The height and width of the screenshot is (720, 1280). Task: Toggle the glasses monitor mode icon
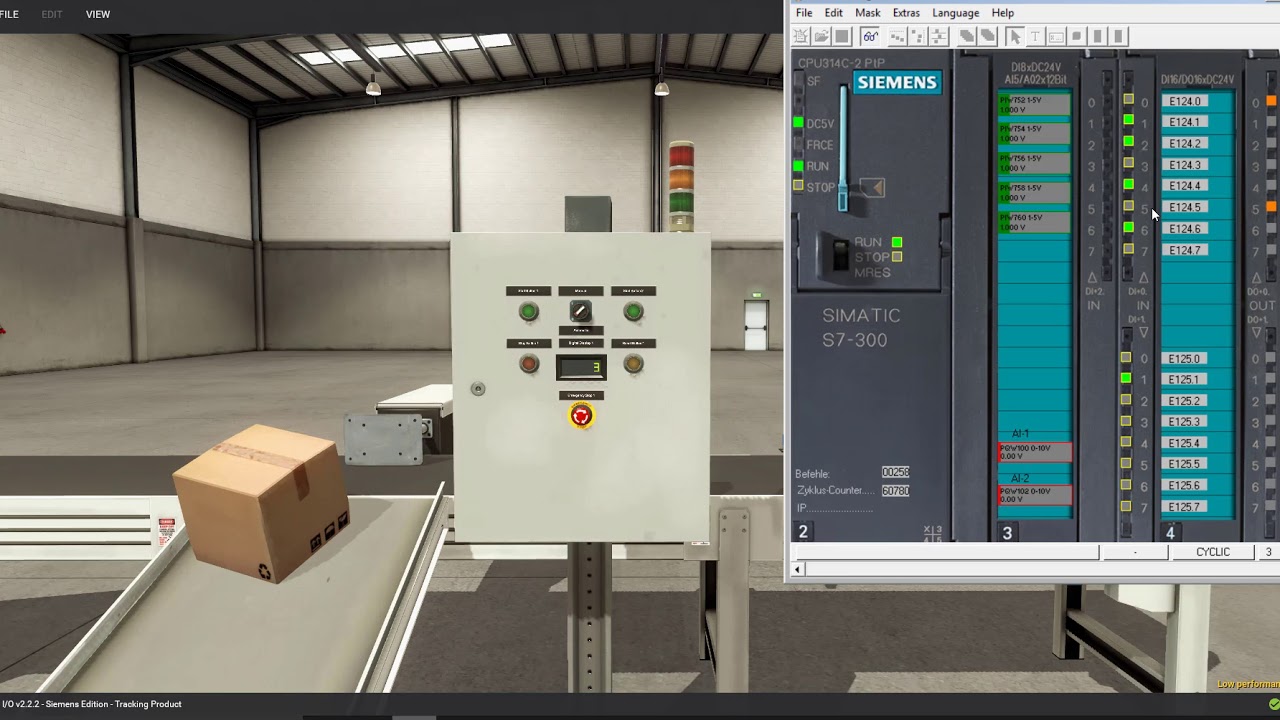(870, 36)
